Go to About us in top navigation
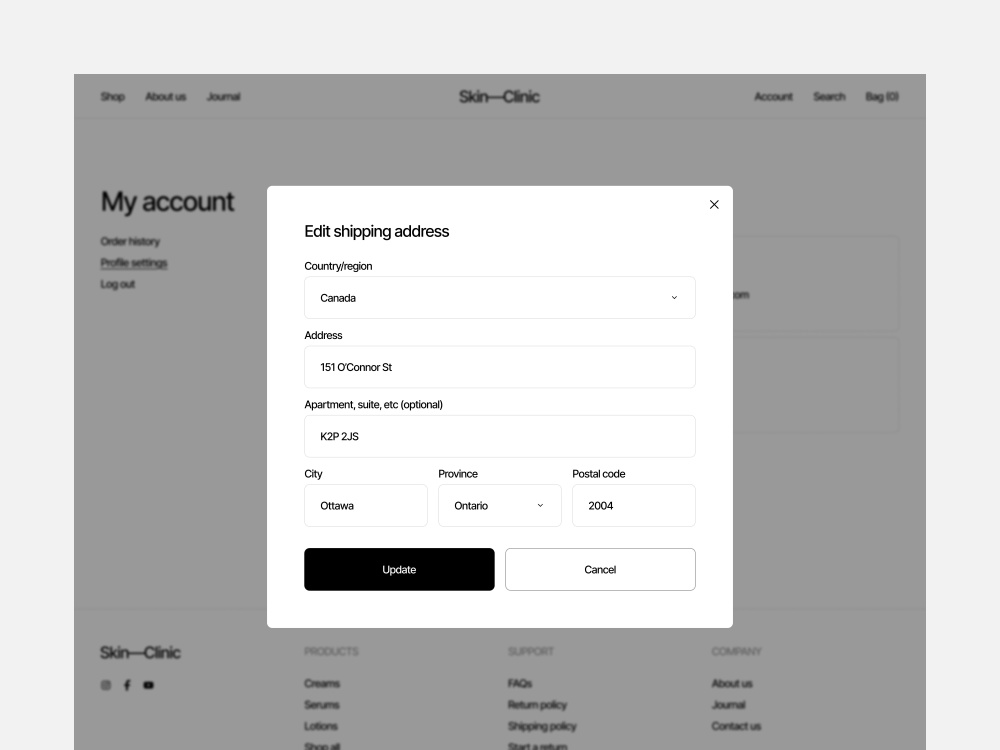Screen dimensions: 1000x750 [x=166, y=97]
